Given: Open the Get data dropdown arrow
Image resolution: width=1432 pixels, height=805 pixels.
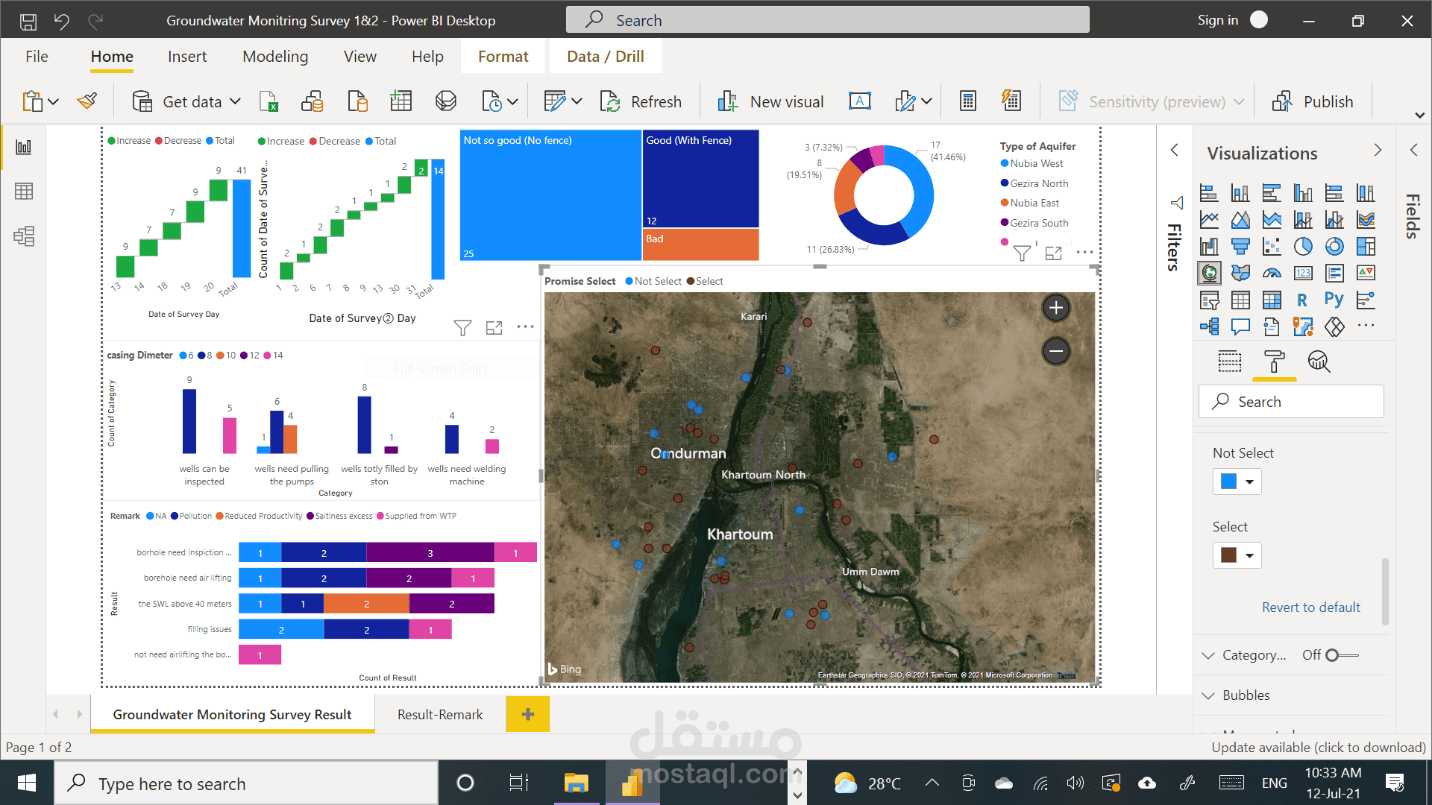Looking at the screenshot, I should pyautogui.click(x=235, y=101).
